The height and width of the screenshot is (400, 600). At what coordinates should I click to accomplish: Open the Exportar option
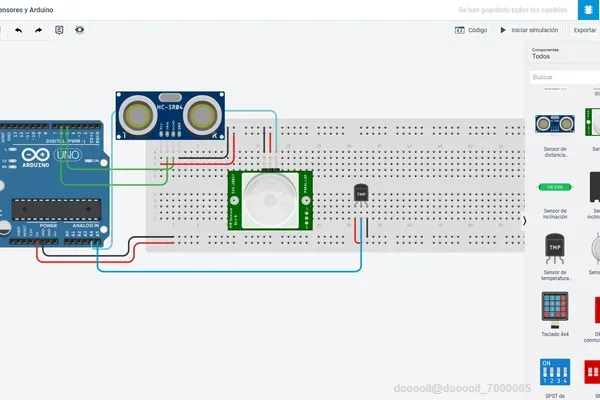[585, 30]
